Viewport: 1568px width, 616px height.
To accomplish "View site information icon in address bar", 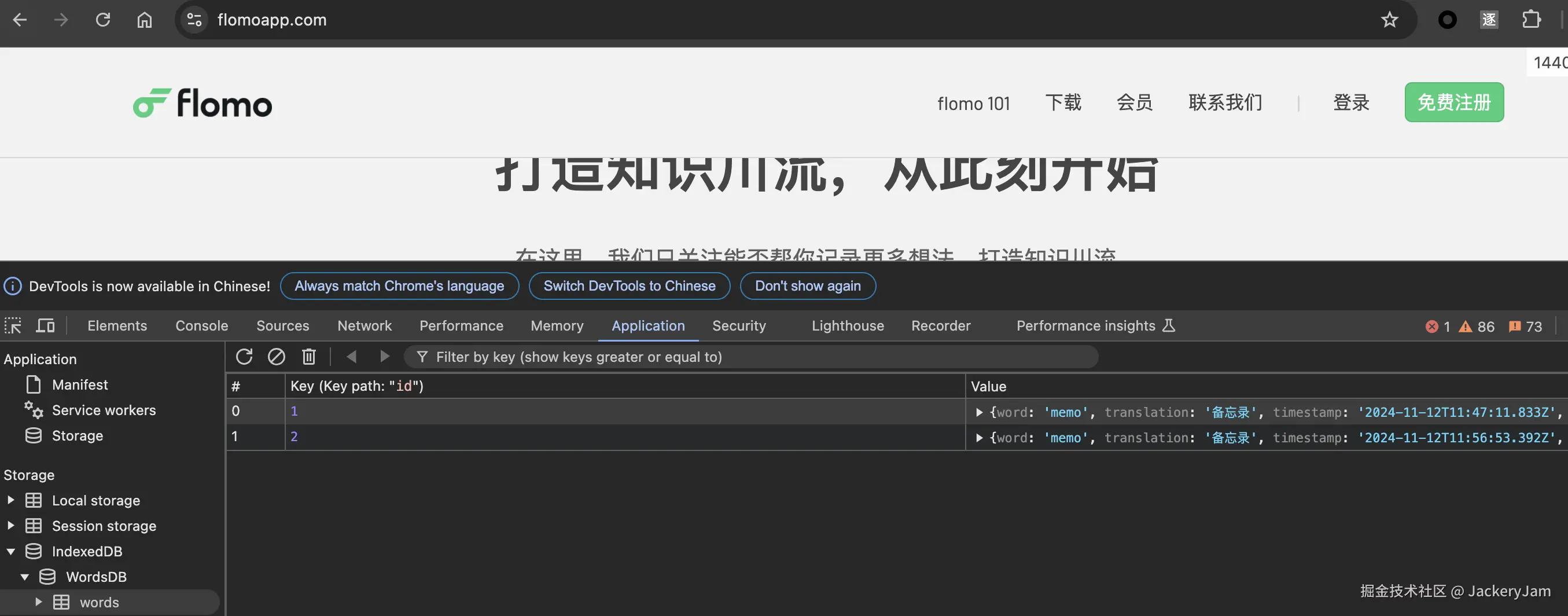I will click(x=194, y=20).
